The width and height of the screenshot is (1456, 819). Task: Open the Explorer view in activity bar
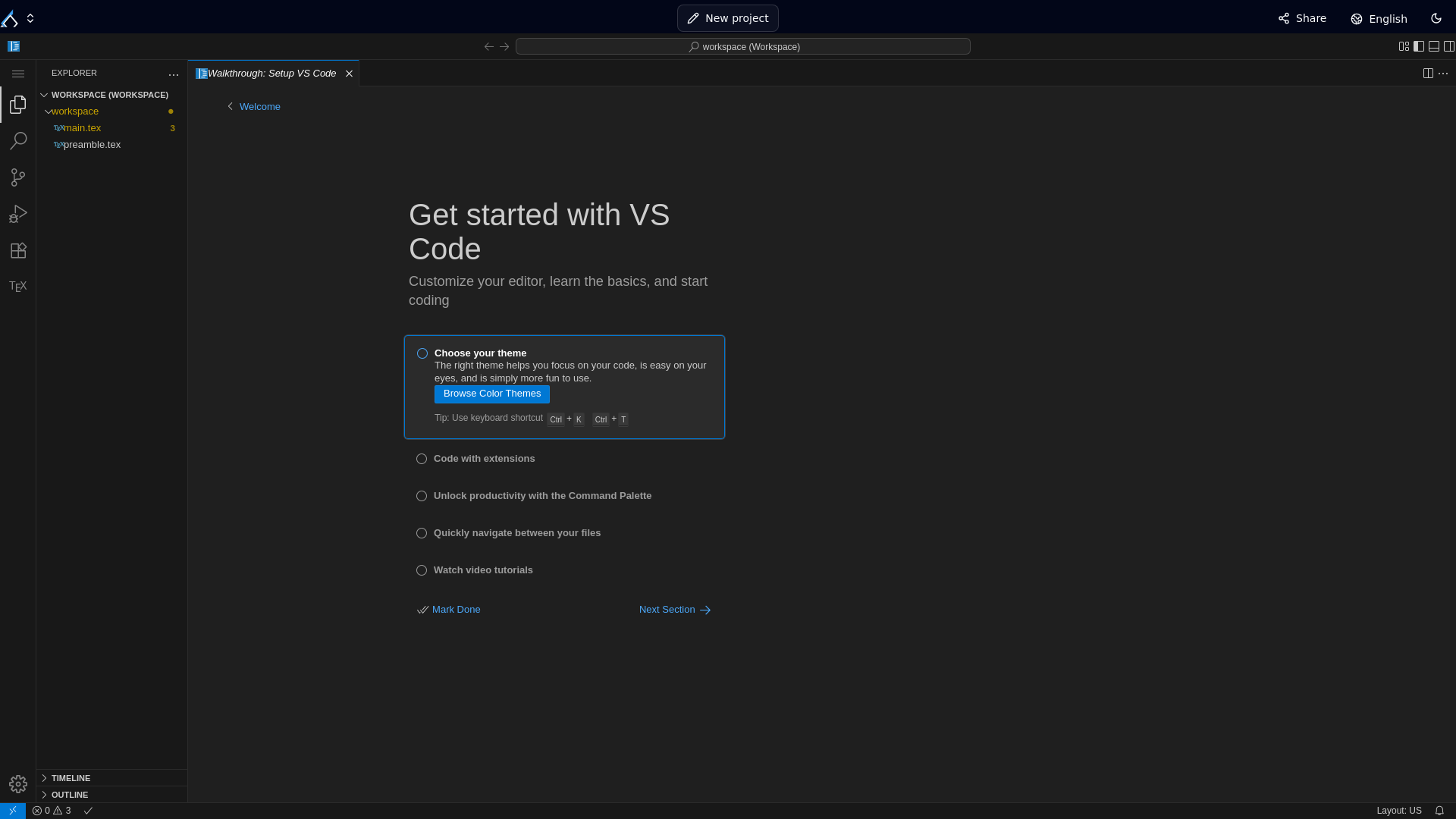(x=18, y=105)
